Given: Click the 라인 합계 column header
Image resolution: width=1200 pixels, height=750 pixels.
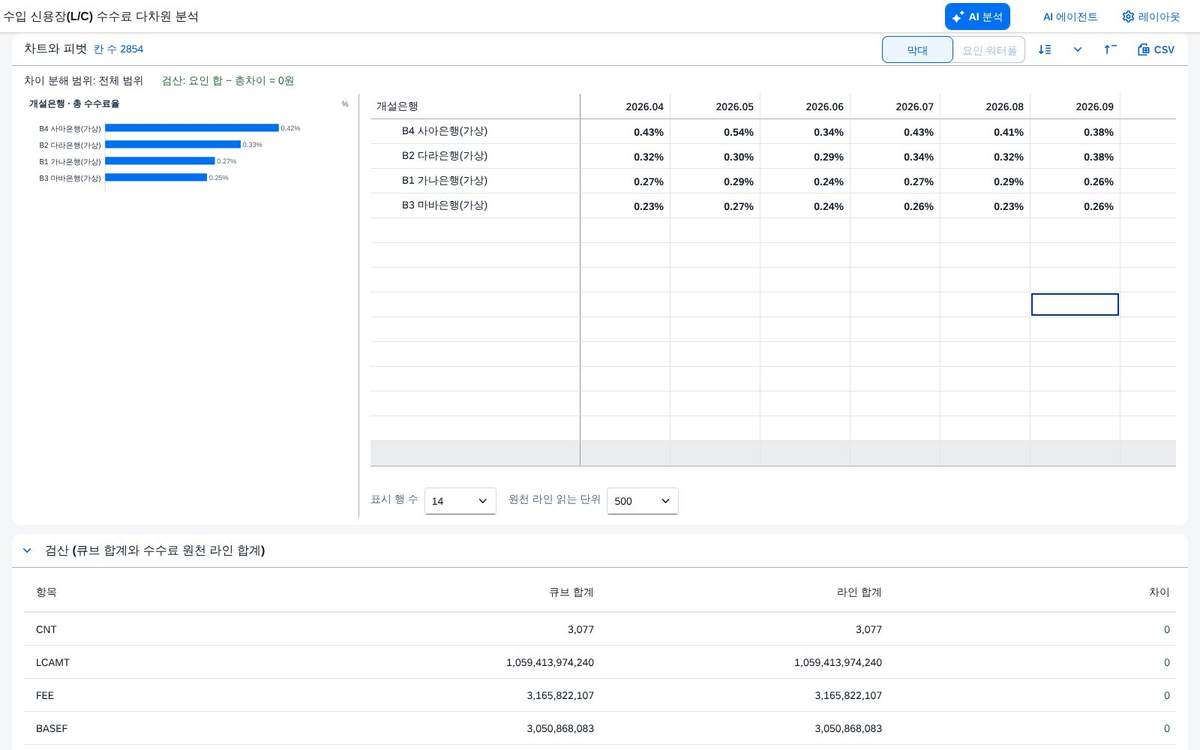Looking at the screenshot, I should click(x=861, y=592).
